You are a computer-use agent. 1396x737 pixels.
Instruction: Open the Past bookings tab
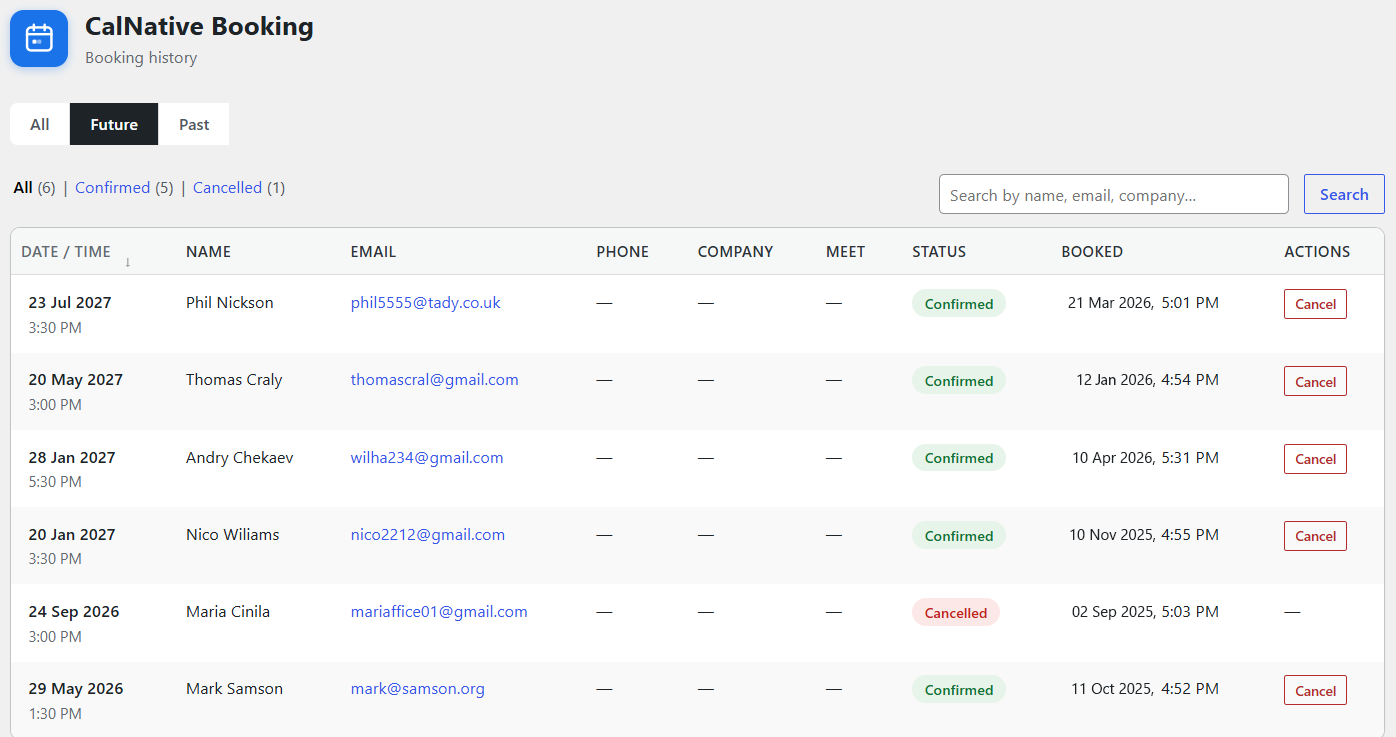194,124
